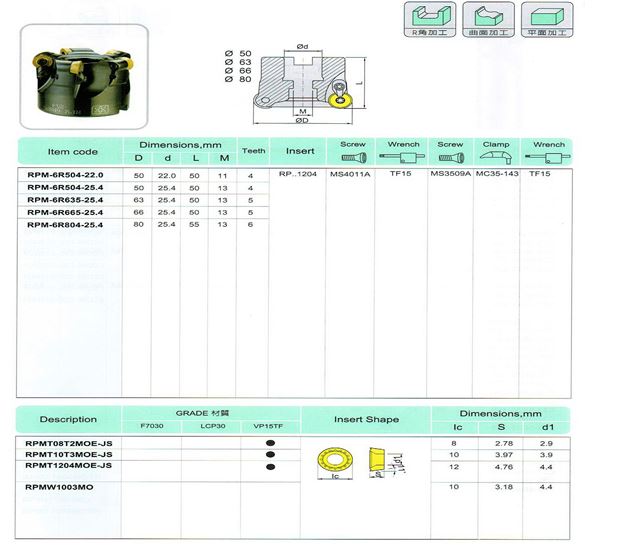Click the Insert Shape header
Screen dimensions: 632x552
(366, 419)
